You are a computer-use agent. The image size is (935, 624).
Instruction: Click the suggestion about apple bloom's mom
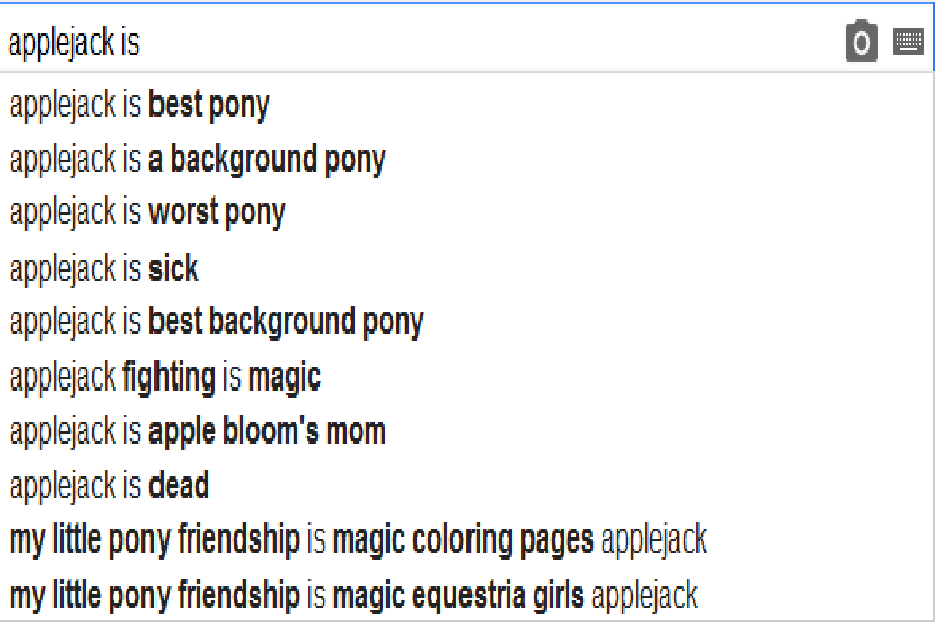coord(197,432)
